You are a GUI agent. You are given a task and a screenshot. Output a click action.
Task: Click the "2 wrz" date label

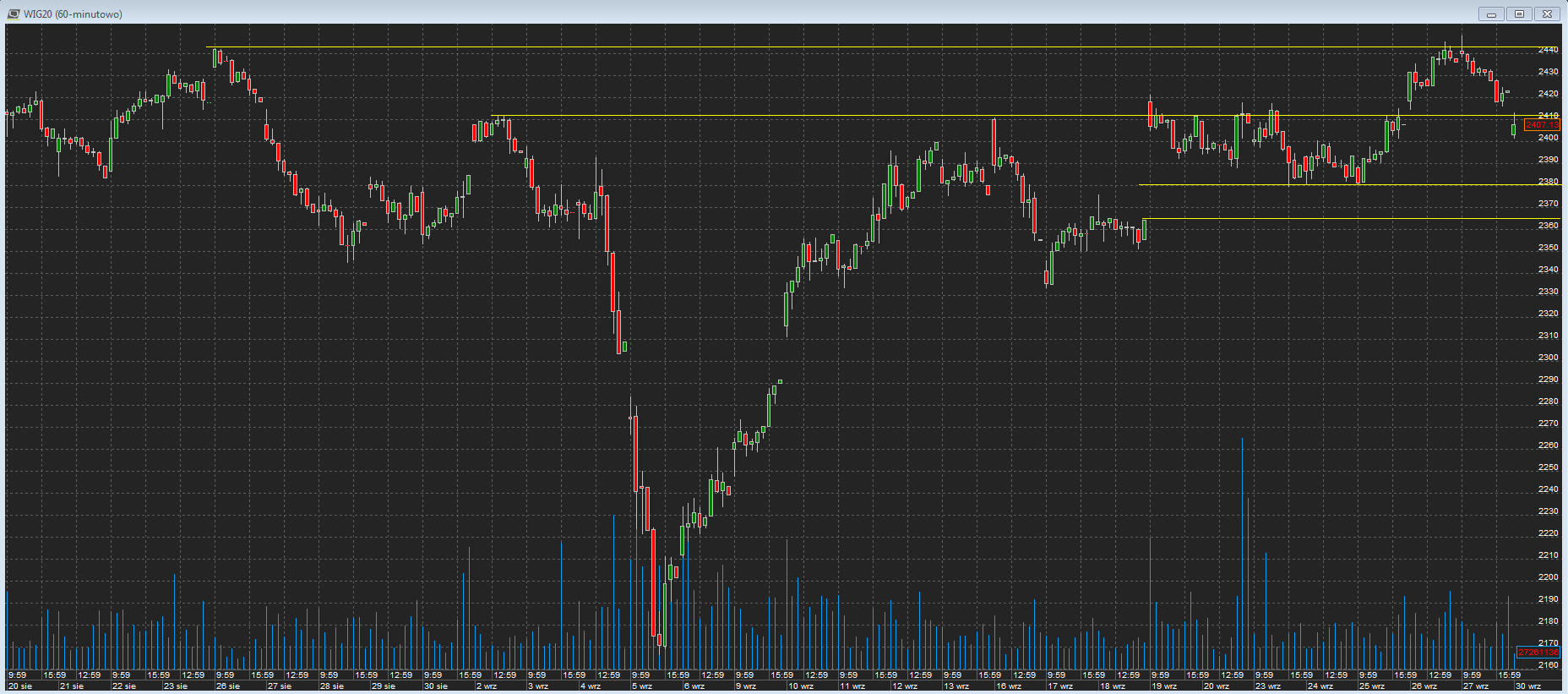point(487,686)
